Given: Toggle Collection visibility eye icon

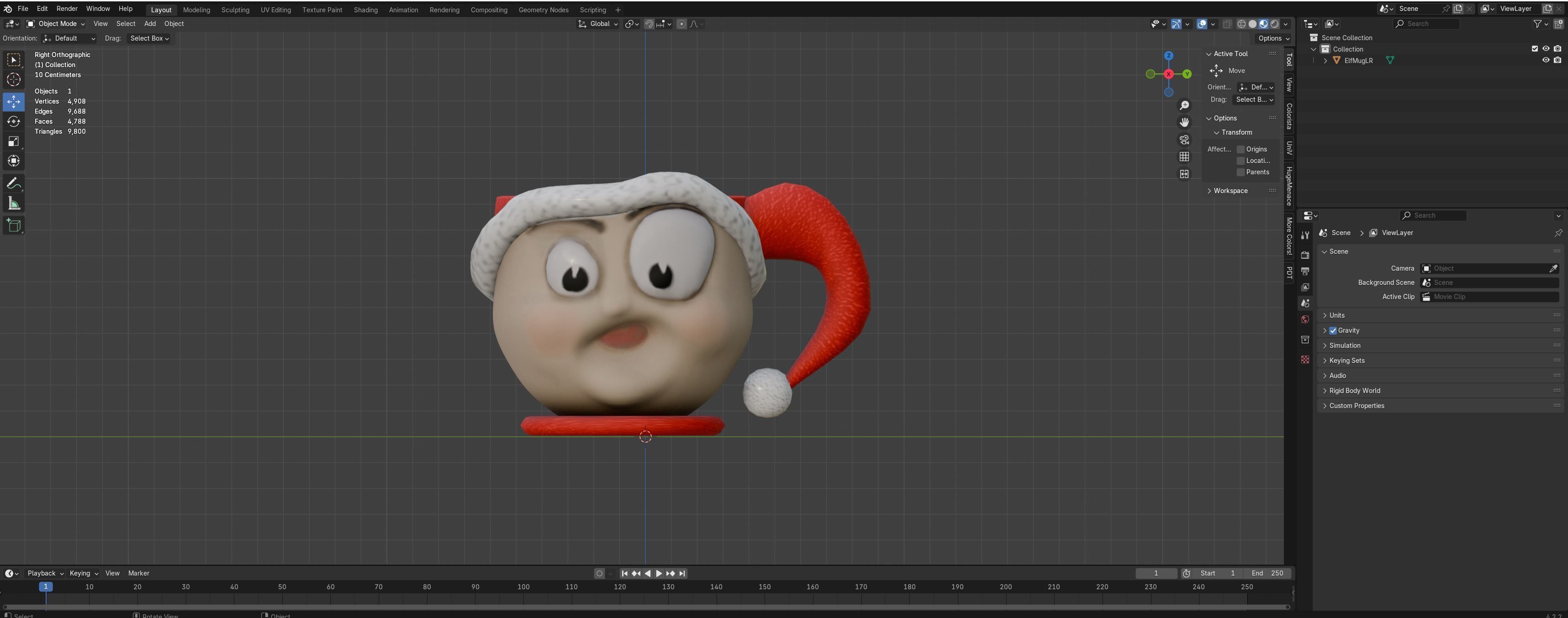Looking at the screenshot, I should pos(1546,49).
